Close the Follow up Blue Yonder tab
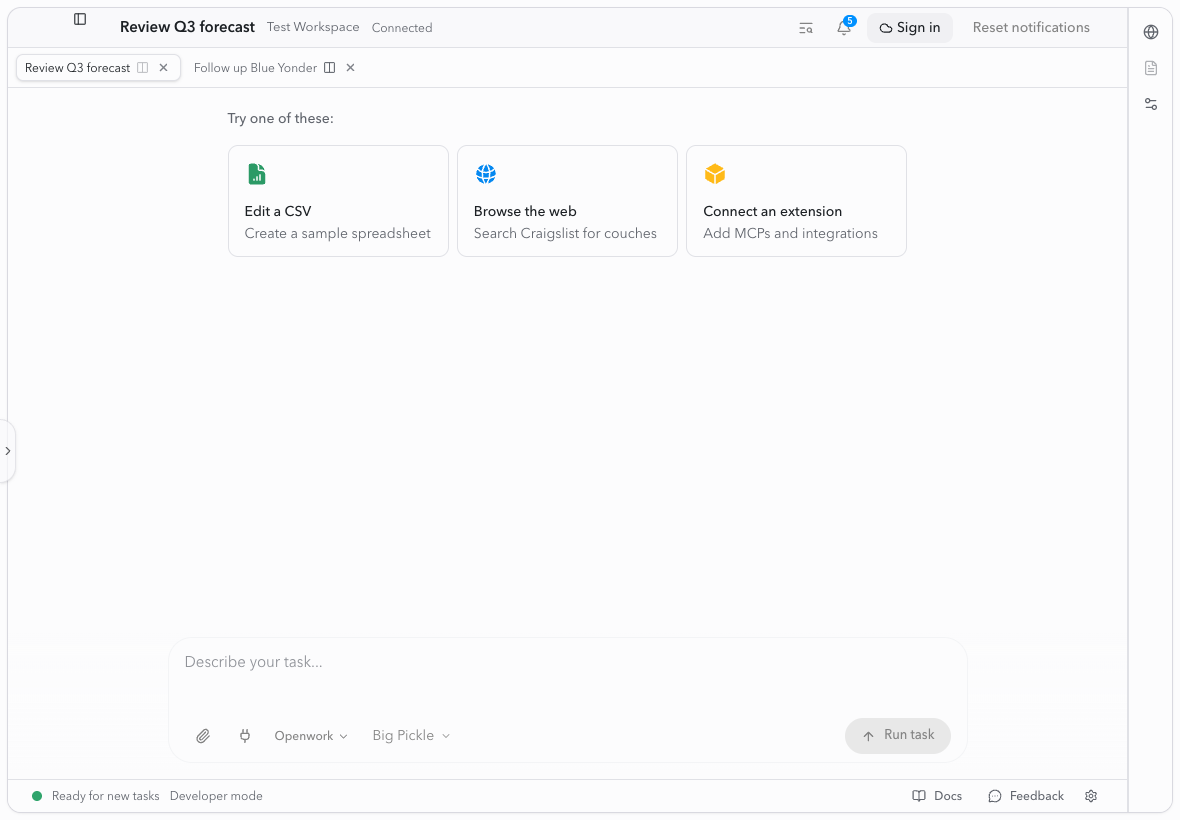The width and height of the screenshot is (1180, 820). 350,68
